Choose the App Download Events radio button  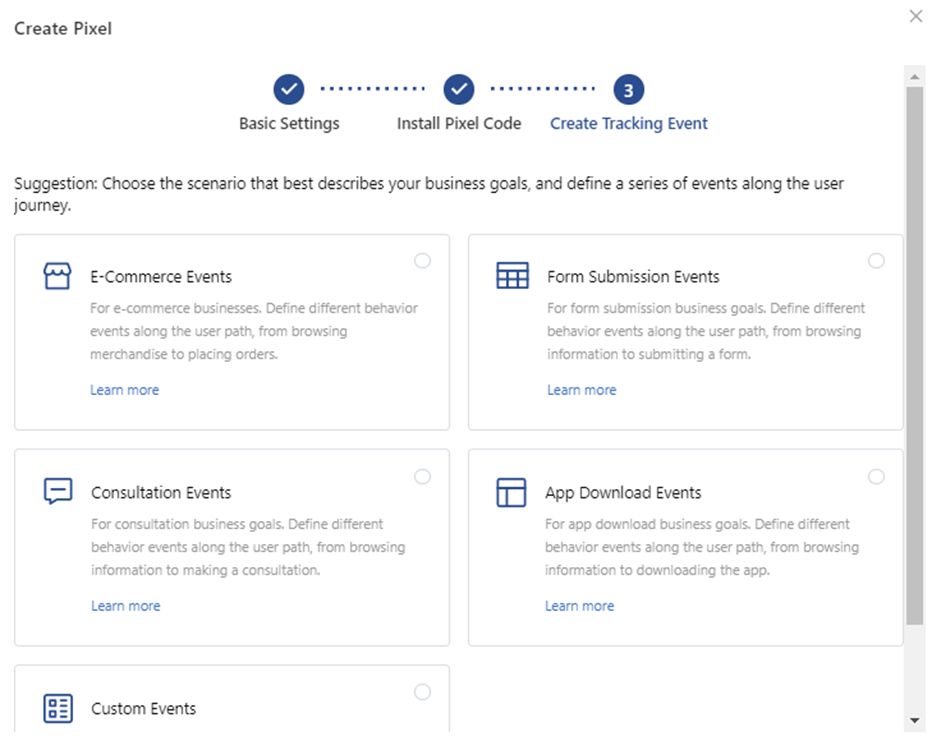coord(876,477)
